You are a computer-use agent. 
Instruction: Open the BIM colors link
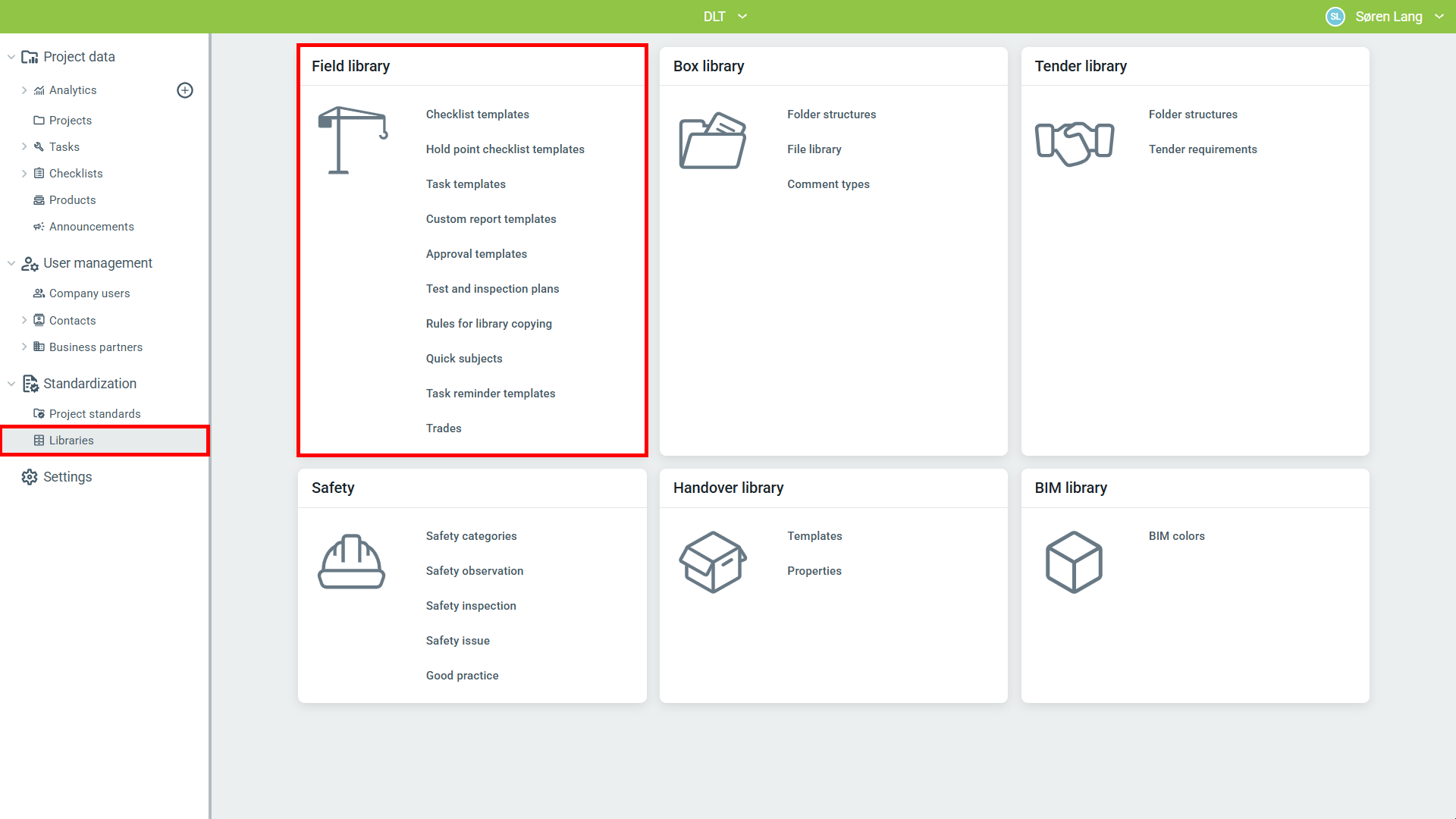click(x=1176, y=536)
